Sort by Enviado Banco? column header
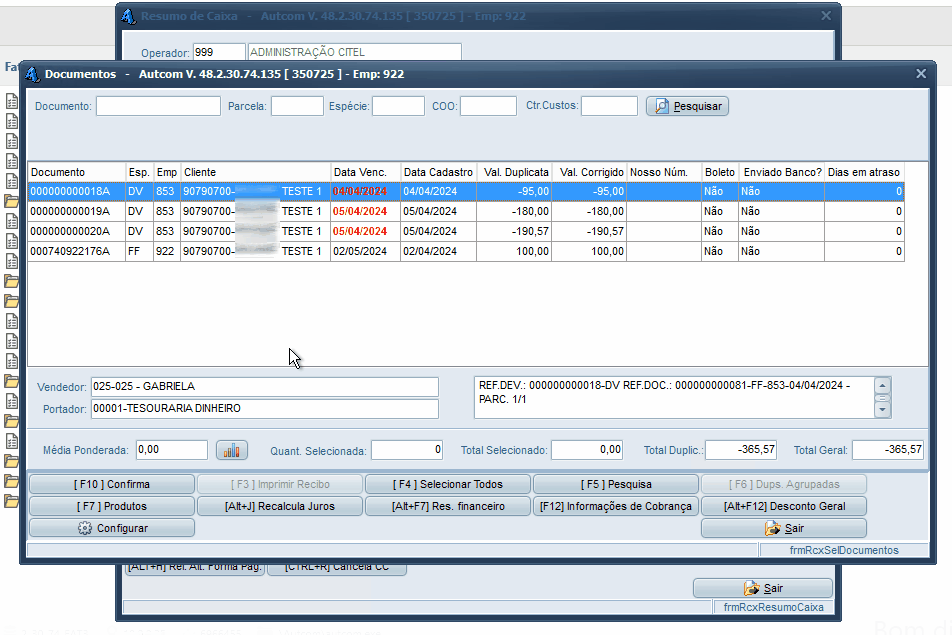The width and height of the screenshot is (952, 635). pos(781,172)
